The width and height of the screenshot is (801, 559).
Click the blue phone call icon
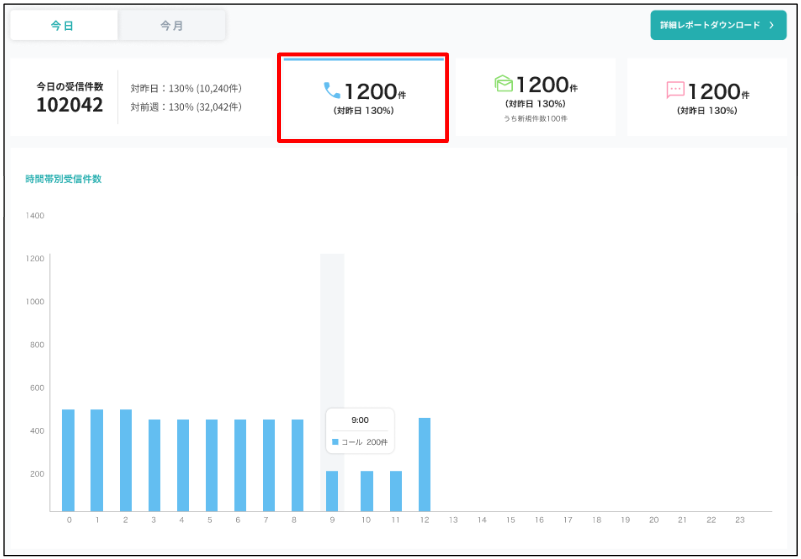click(x=332, y=91)
